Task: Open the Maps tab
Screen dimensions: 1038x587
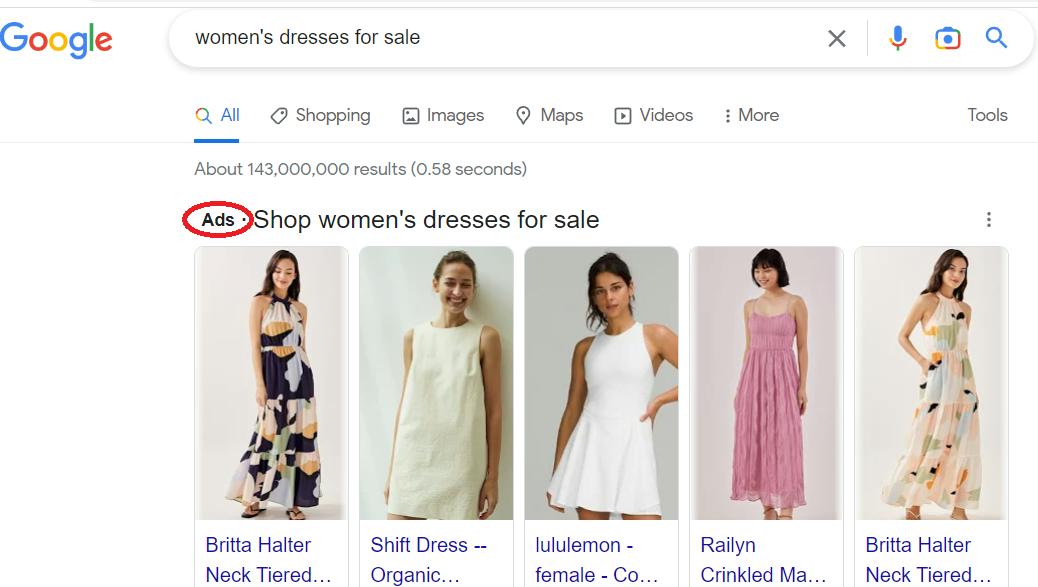Action: tap(549, 115)
